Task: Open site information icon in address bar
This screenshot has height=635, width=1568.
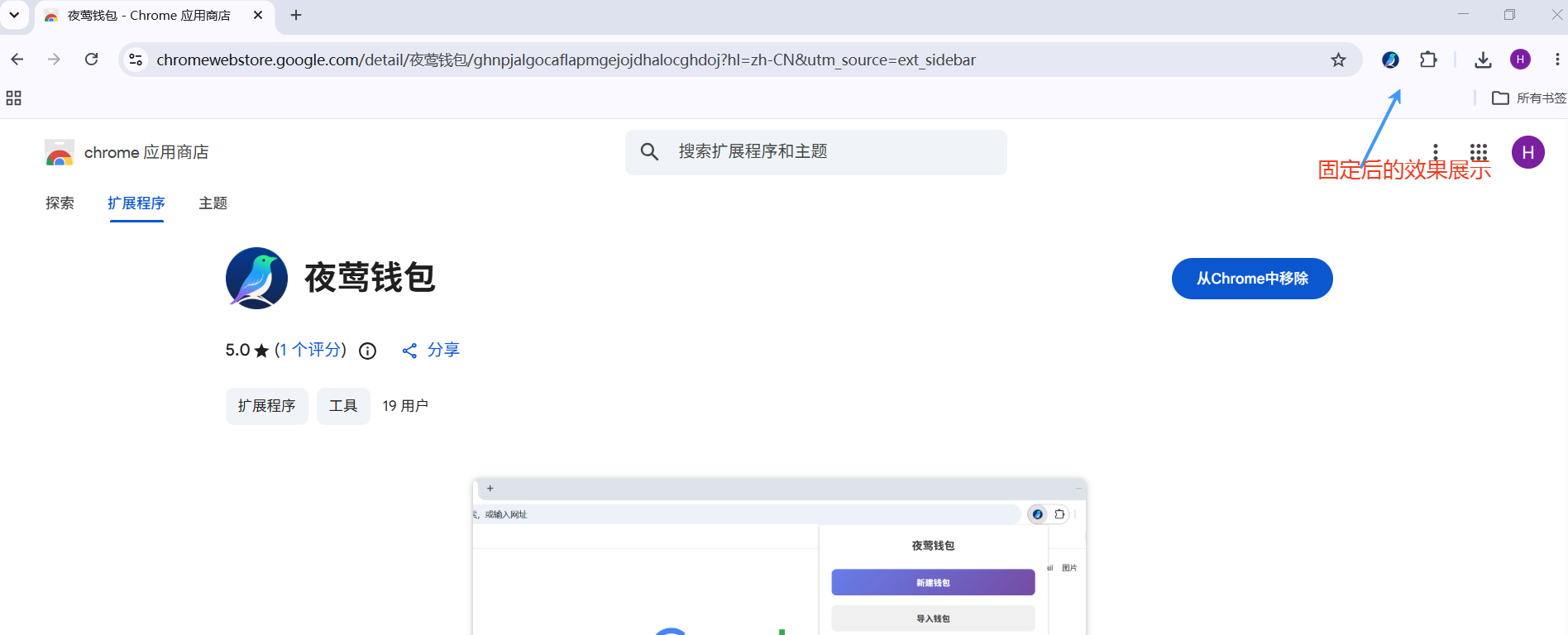Action: [x=136, y=60]
